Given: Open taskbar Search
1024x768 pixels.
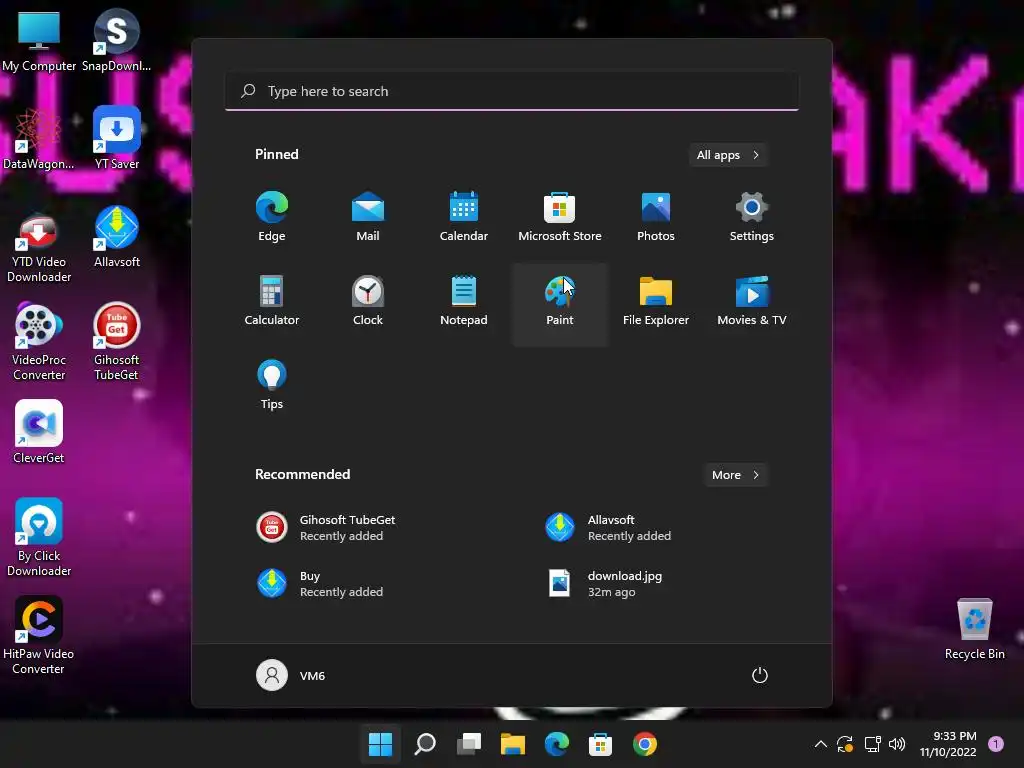Looking at the screenshot, I should (425, 744).
